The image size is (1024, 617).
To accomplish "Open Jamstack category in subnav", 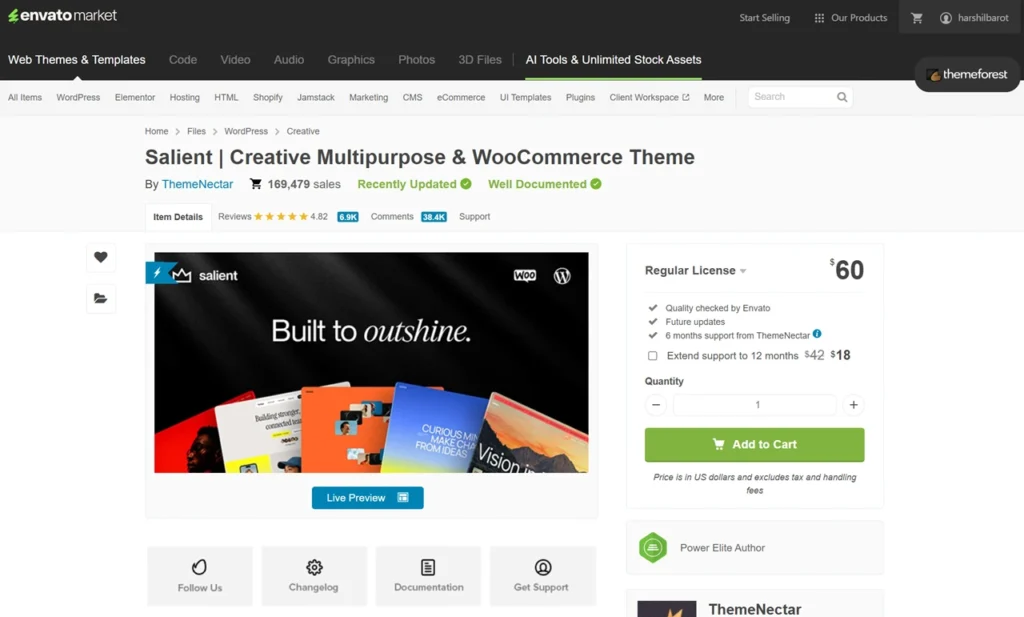I will (316, 97).
